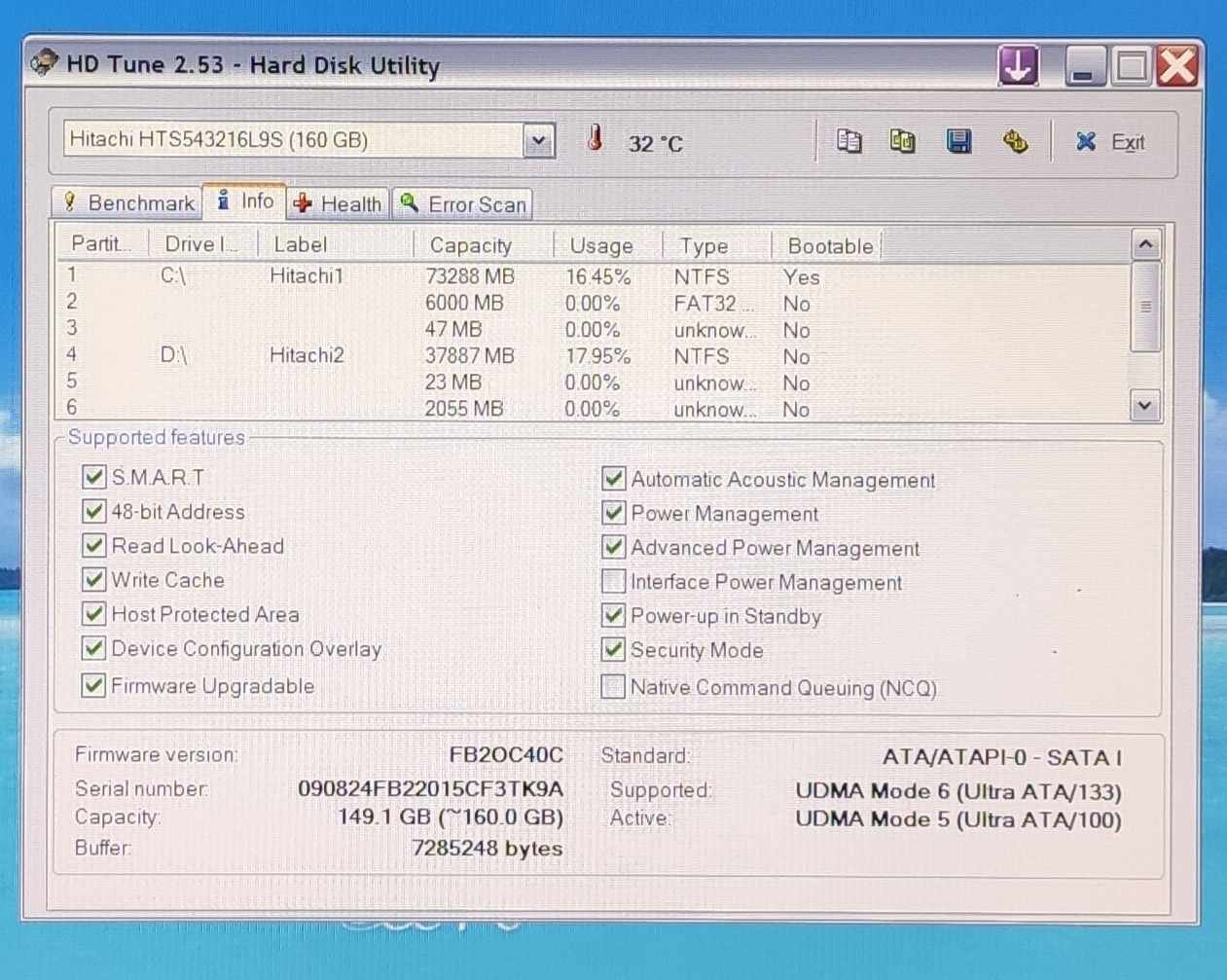Click the floppy disk save icon
The height and width of the screenshot is (980, 1227).
958,142
